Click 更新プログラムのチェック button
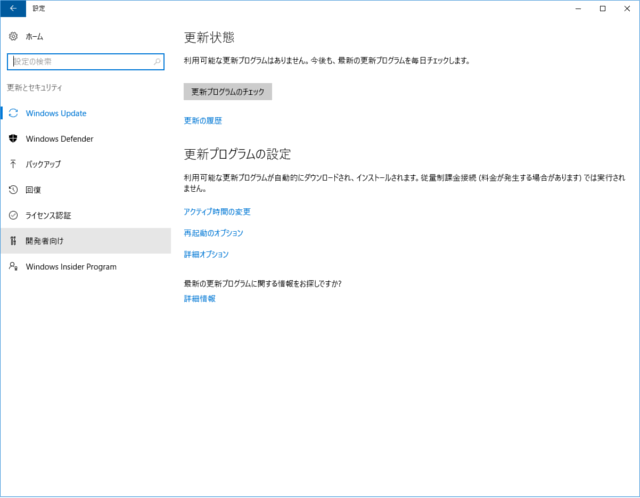640x498 pixels. click(228, 91)
